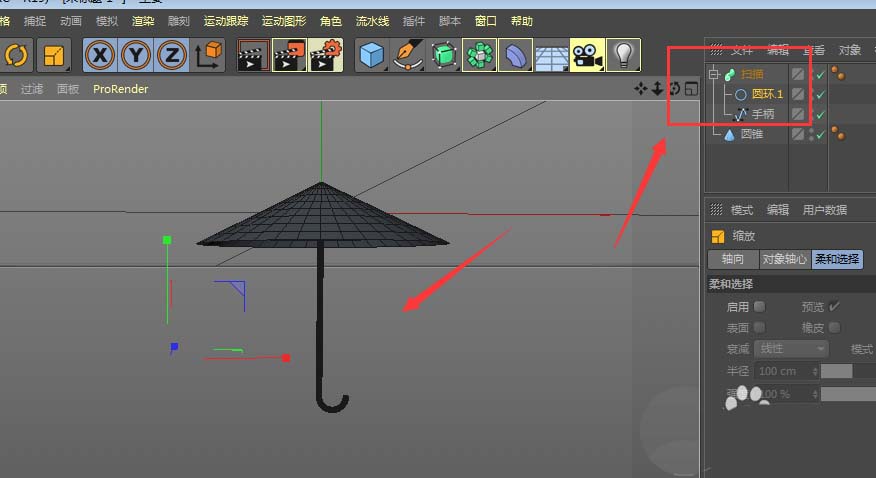
Task: Add a floor environment object
Action: tap(551, 55)
